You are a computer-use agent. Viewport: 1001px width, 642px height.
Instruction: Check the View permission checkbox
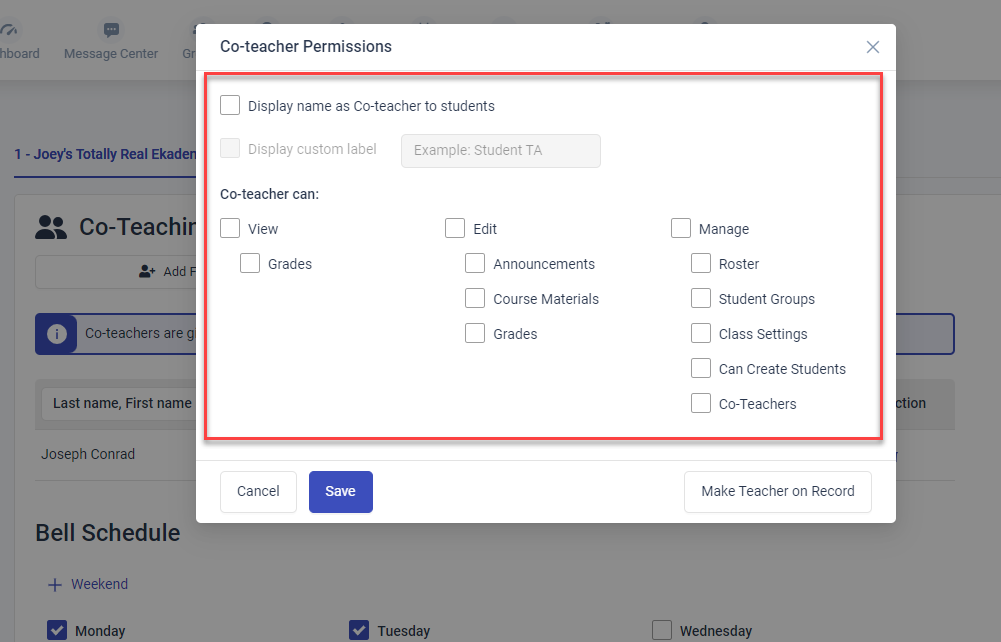[x=230, y=228]
